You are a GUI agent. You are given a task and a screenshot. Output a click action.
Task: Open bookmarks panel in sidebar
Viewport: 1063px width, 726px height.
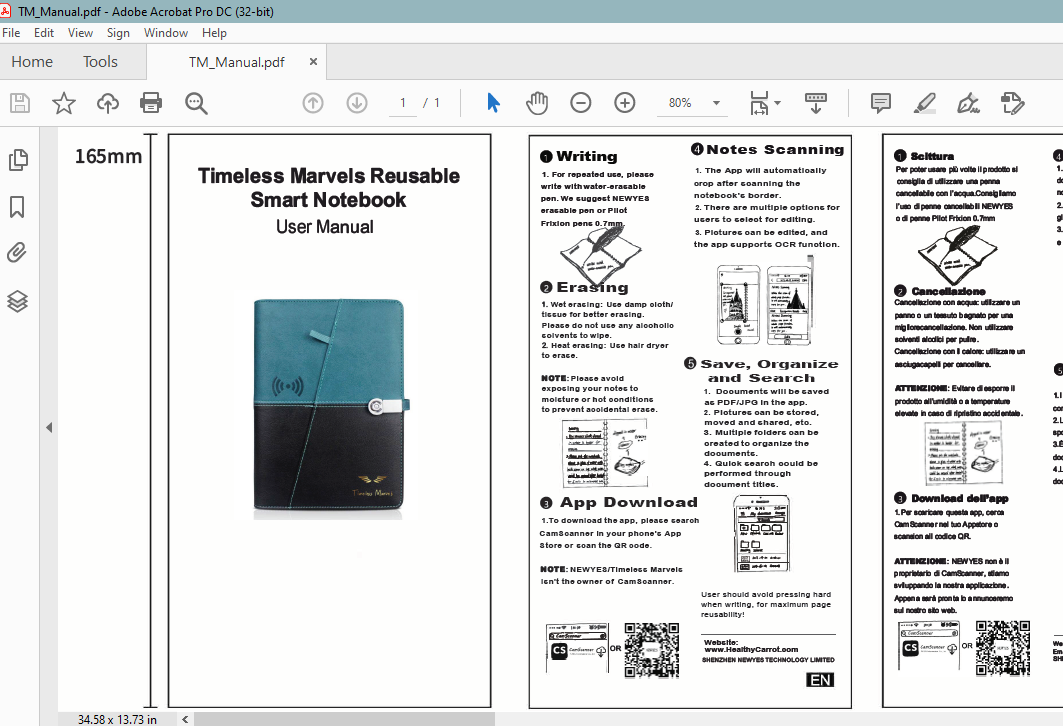click(x=17, y=207)
